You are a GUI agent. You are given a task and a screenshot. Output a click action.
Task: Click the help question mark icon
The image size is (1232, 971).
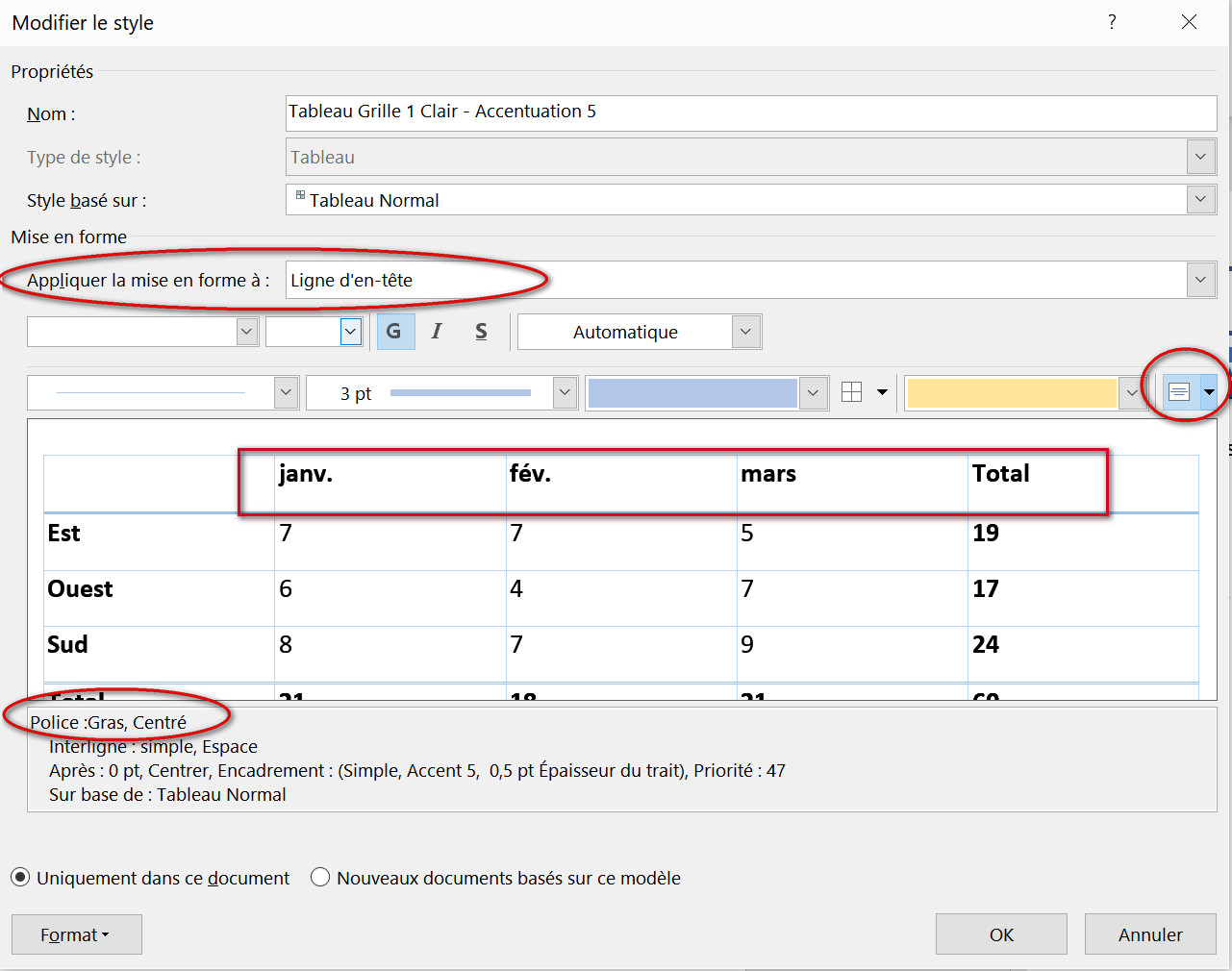1112,22
